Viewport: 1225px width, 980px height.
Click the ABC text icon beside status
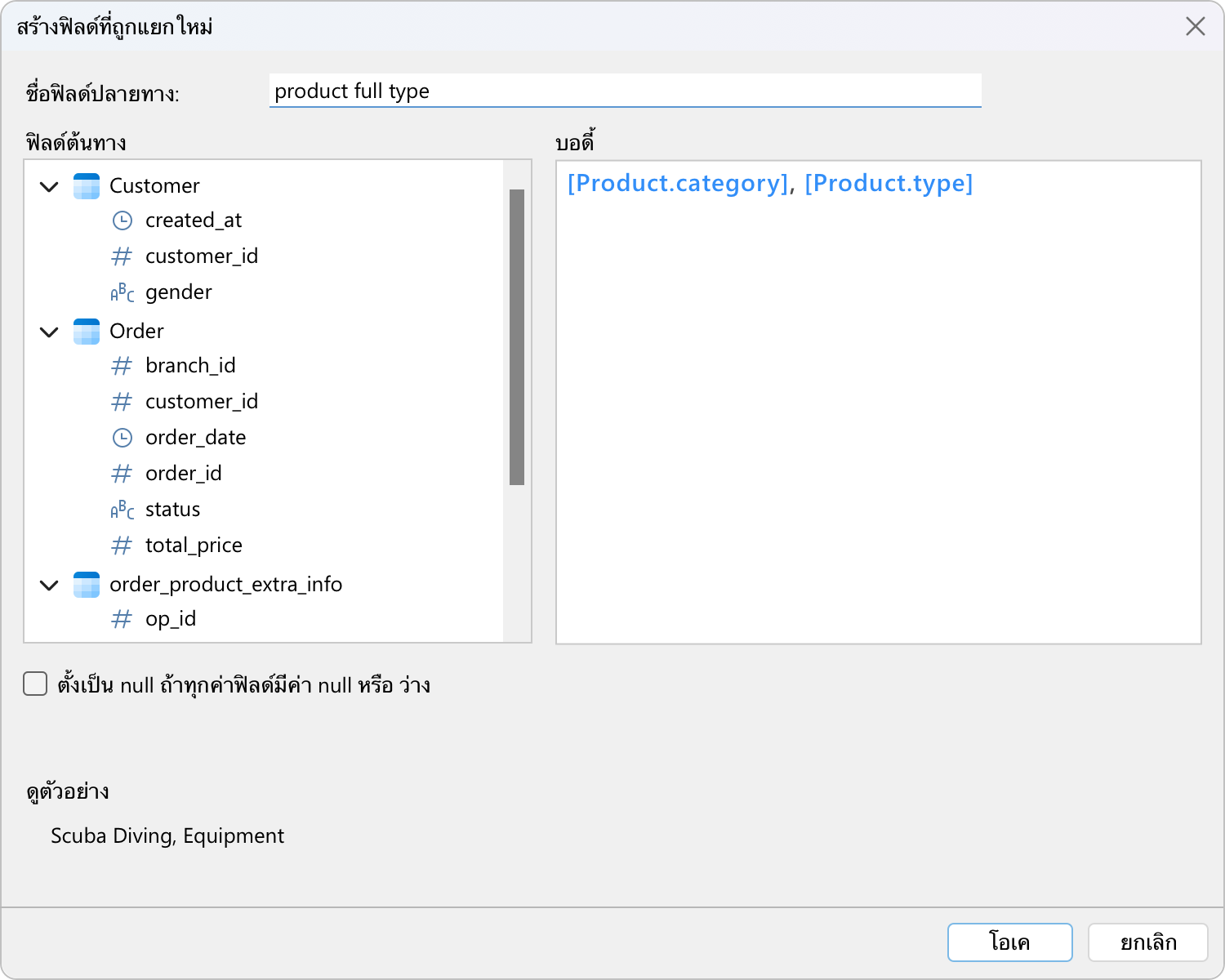(122, 510)
